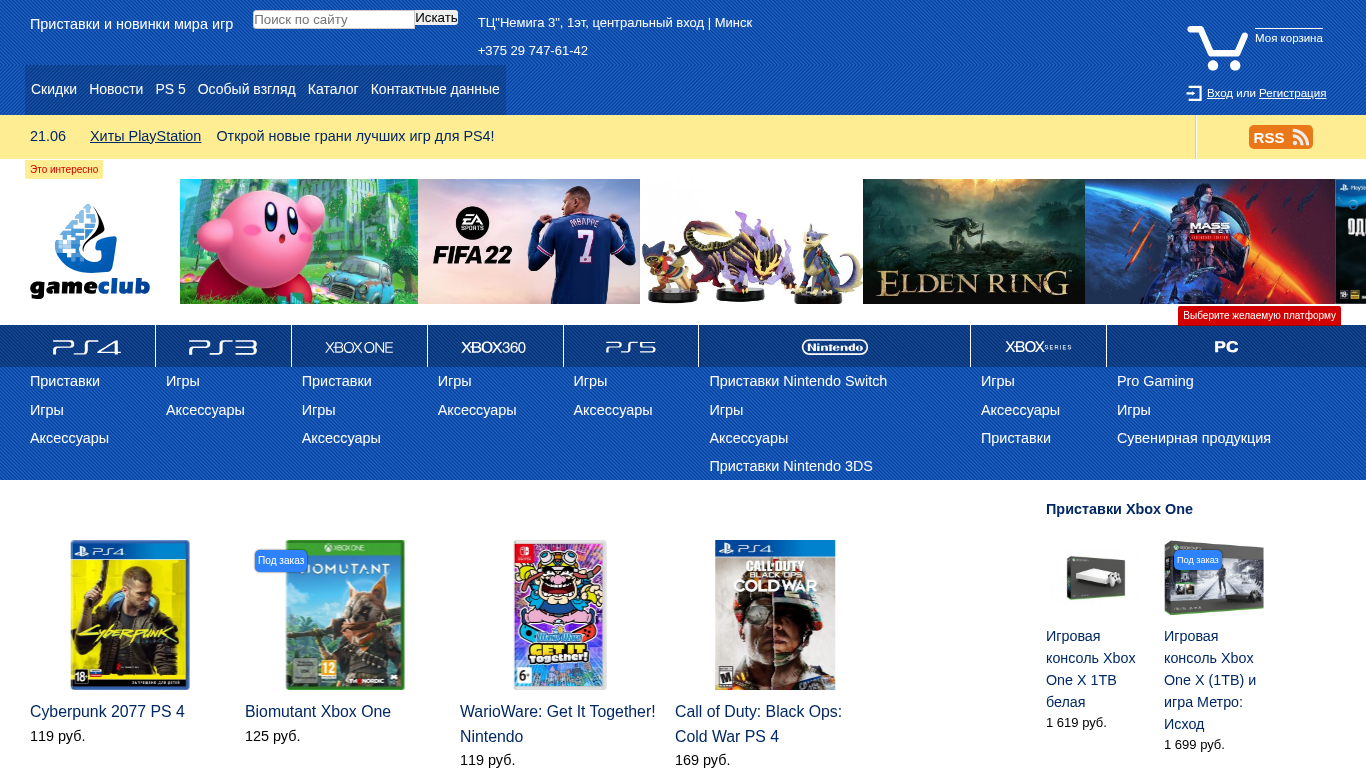Select the Xbox Series platform logo
Image resolution: width=1366 pixels, height=768 pixels.
[x=1038, y=347]
